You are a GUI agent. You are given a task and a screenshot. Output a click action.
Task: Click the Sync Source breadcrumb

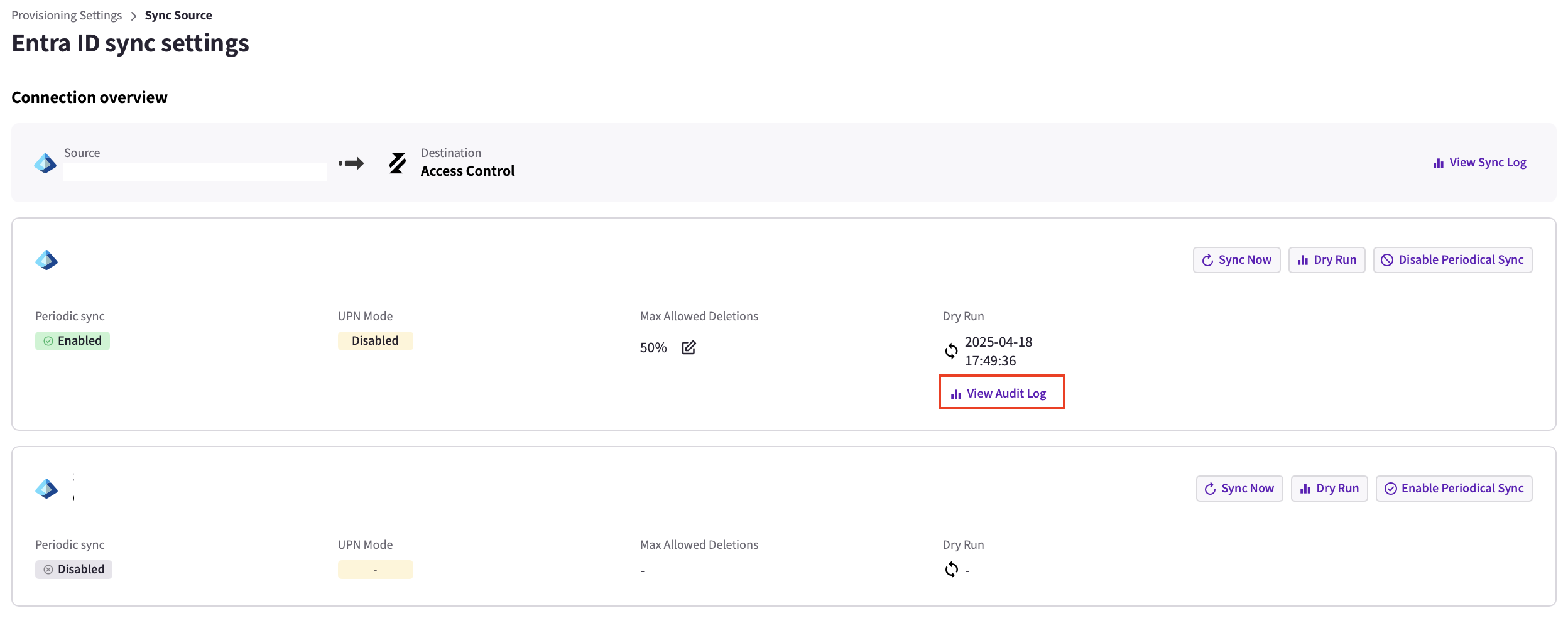pyautogui.click(x=178, y=15)
